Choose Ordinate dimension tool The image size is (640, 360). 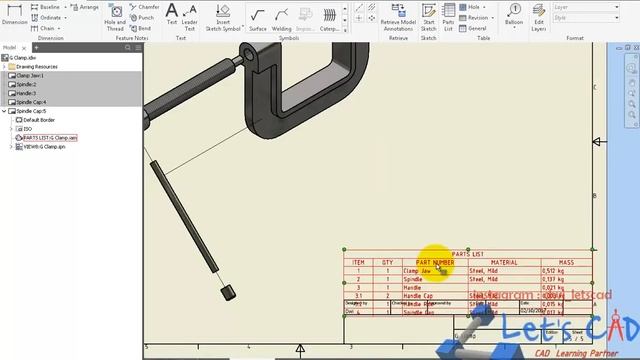pos(46,18)
